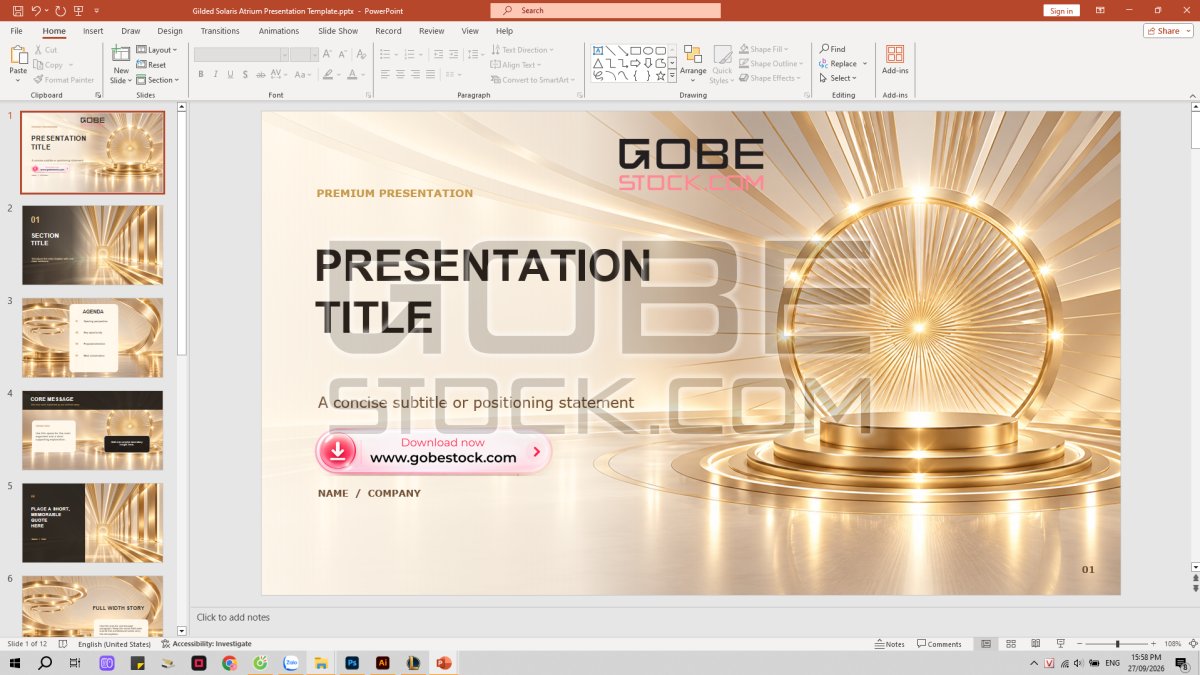Select the star shape in Shapes gallery
The width and height of the screenshot is (1200, 675).
[660, 75]
